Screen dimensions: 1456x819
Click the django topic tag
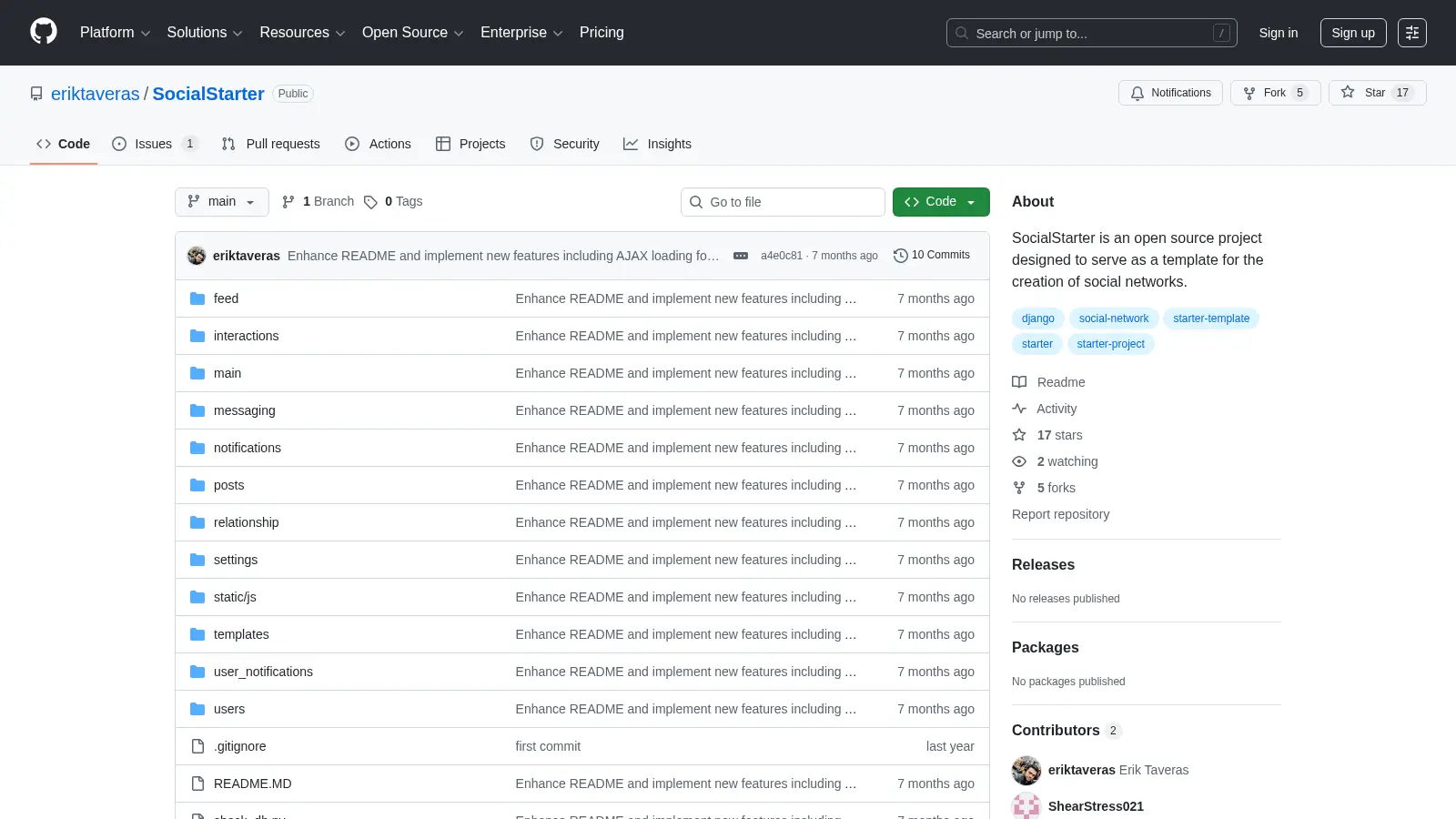click(x=1038, y=318)
